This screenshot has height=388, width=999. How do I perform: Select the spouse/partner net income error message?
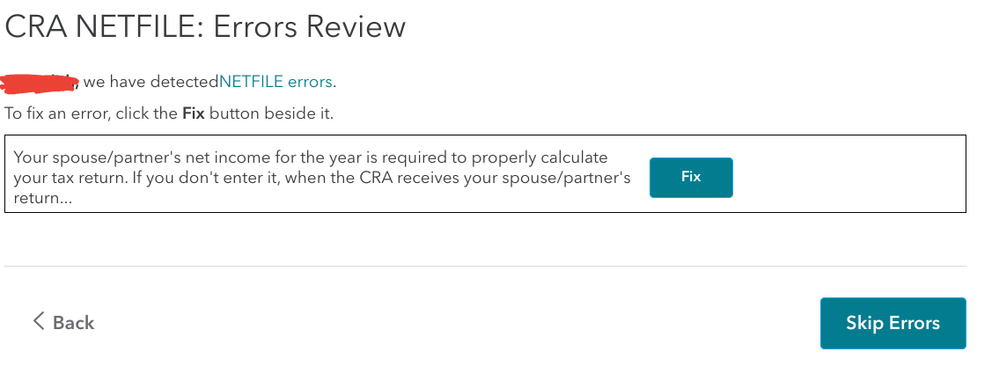click(x=322, y=177)
